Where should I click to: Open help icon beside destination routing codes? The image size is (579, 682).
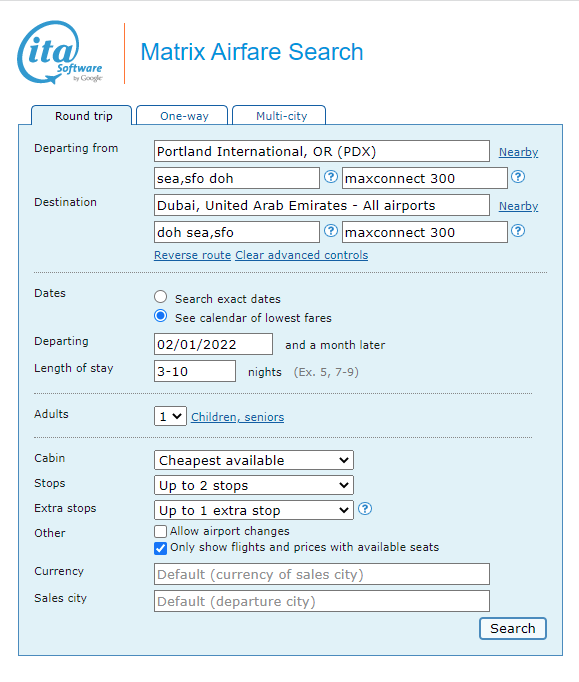point(331,231)
